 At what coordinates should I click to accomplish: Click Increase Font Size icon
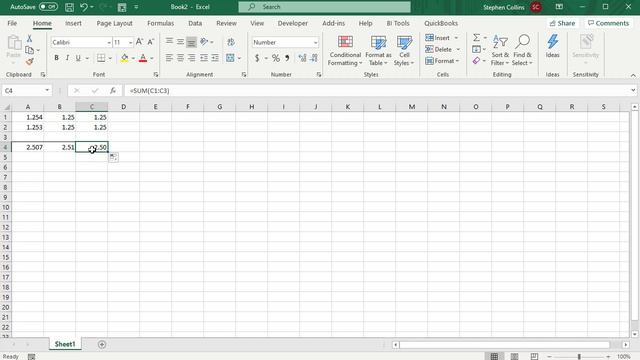(x=139, y=42)
